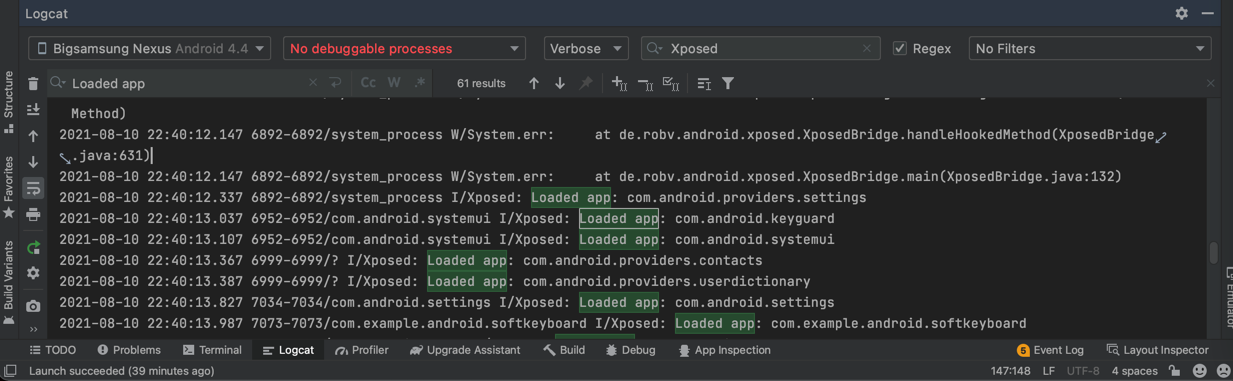Clear the logcat with trash icon

pyautogui.click(x=33, y=84)
